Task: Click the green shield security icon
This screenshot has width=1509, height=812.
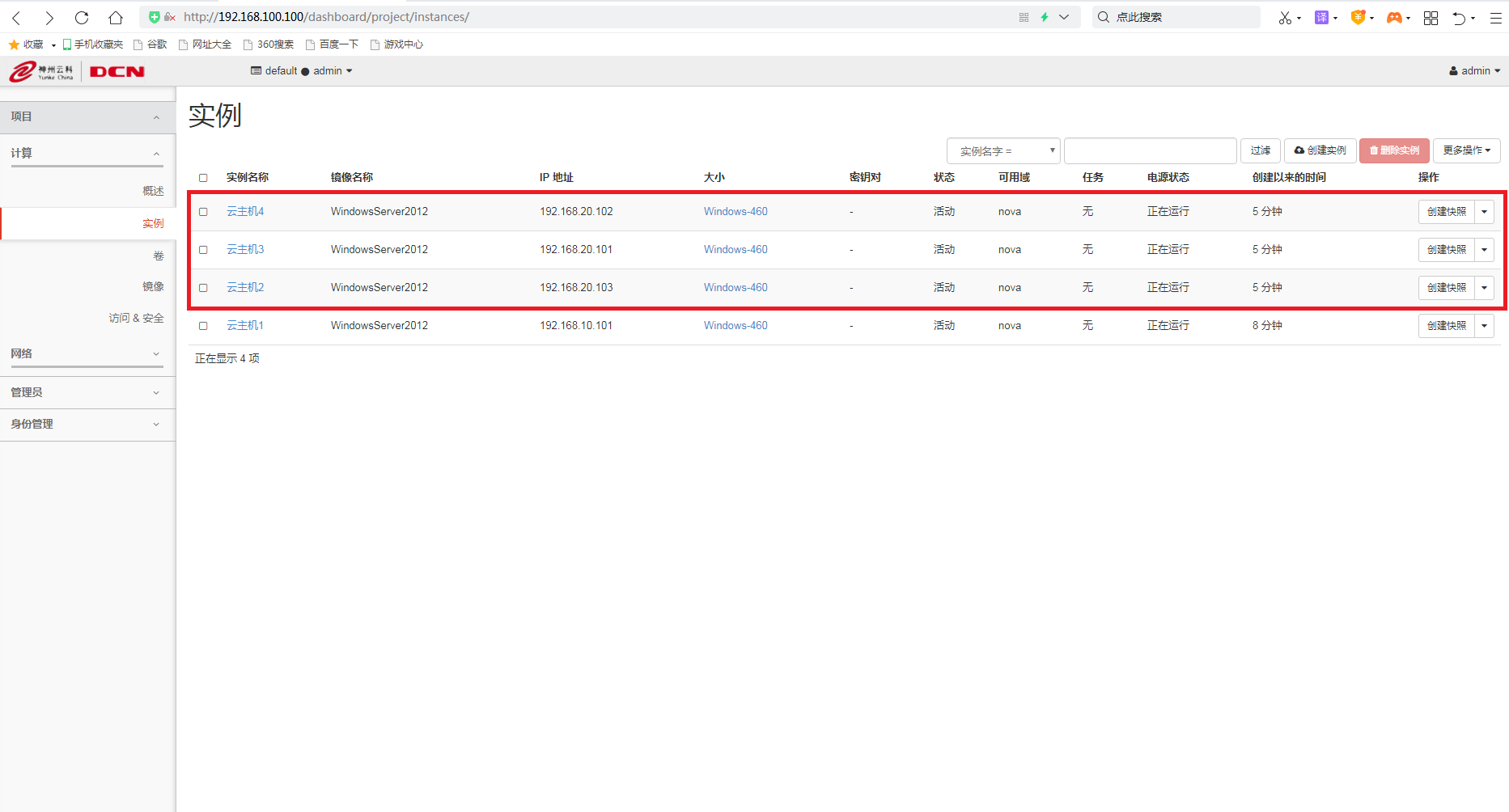Action: tap(154, 17)
